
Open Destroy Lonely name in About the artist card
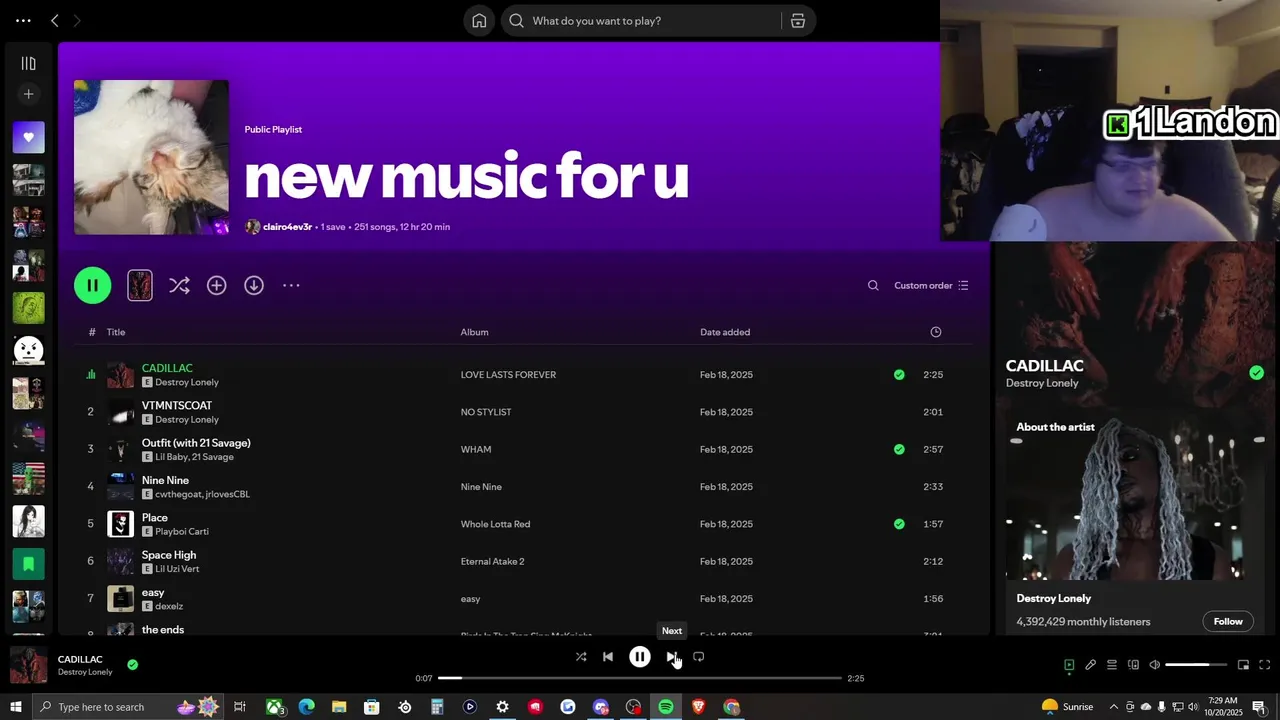point(1054,598)
